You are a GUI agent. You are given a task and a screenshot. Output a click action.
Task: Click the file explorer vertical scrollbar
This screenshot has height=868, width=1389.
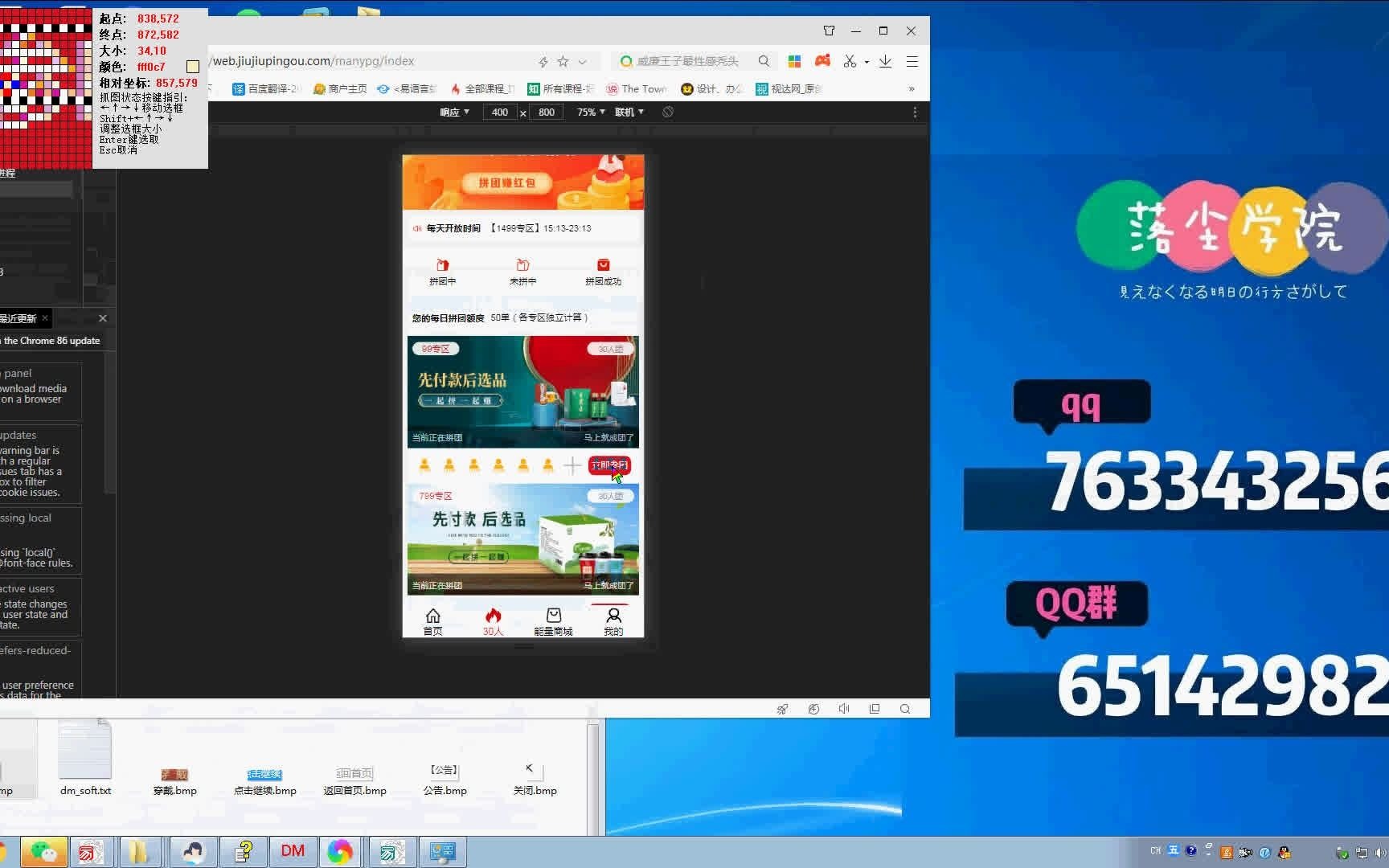tap(593, 778)
